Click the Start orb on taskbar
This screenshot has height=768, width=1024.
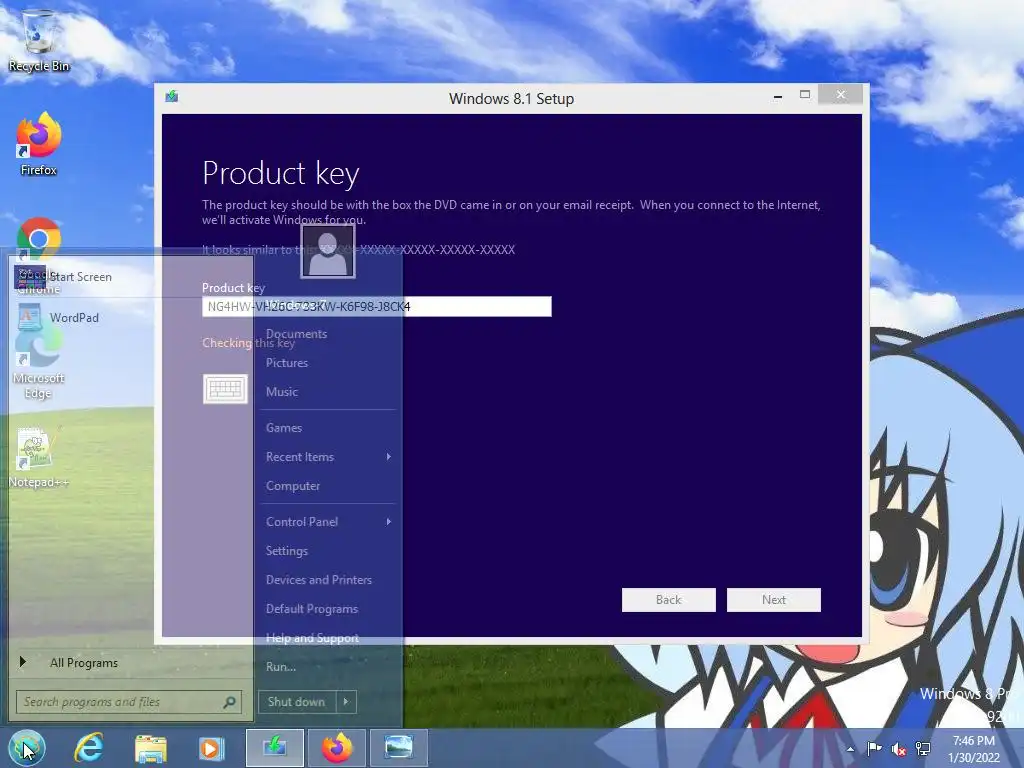tap(27, 748)
